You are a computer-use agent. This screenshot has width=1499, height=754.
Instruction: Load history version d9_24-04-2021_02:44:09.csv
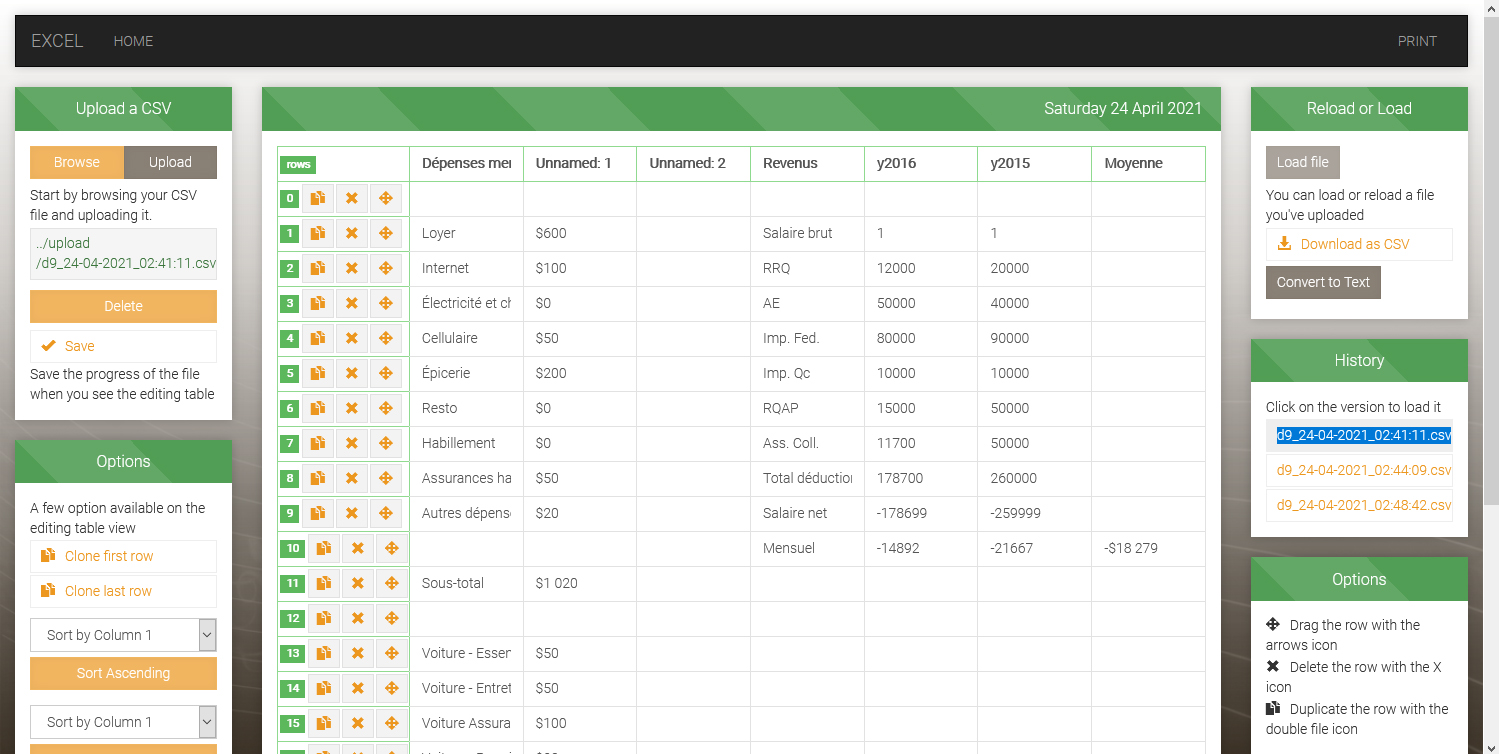click(1358, 470)
